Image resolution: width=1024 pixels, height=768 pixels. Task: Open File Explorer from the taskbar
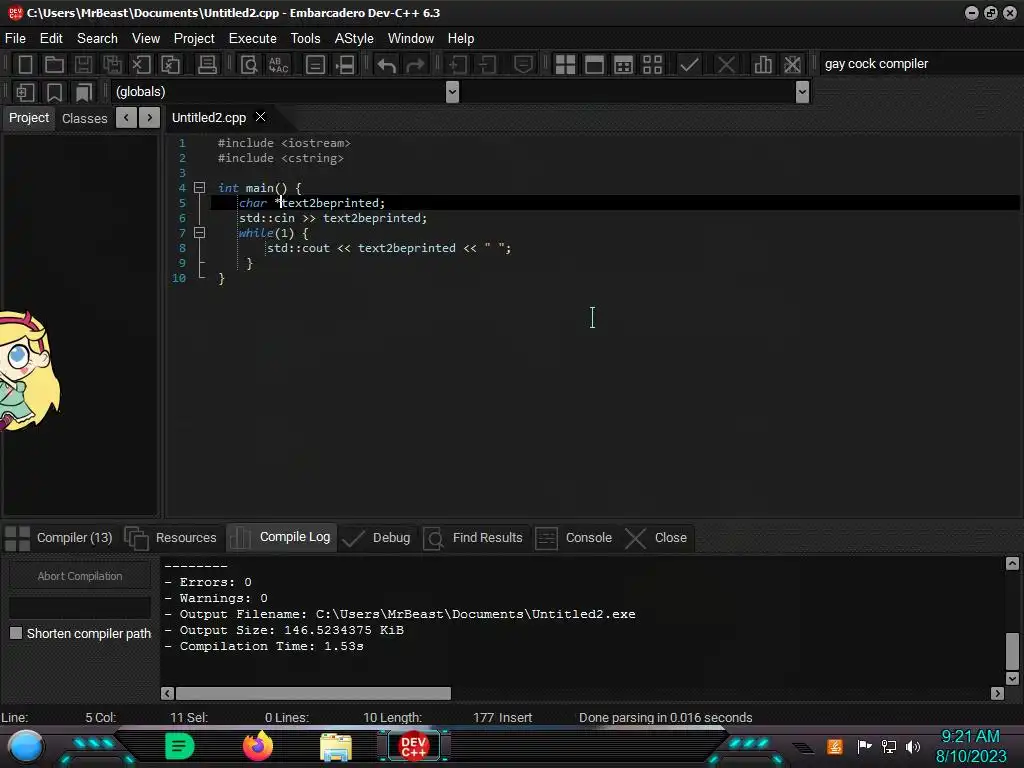coord(336,746)
